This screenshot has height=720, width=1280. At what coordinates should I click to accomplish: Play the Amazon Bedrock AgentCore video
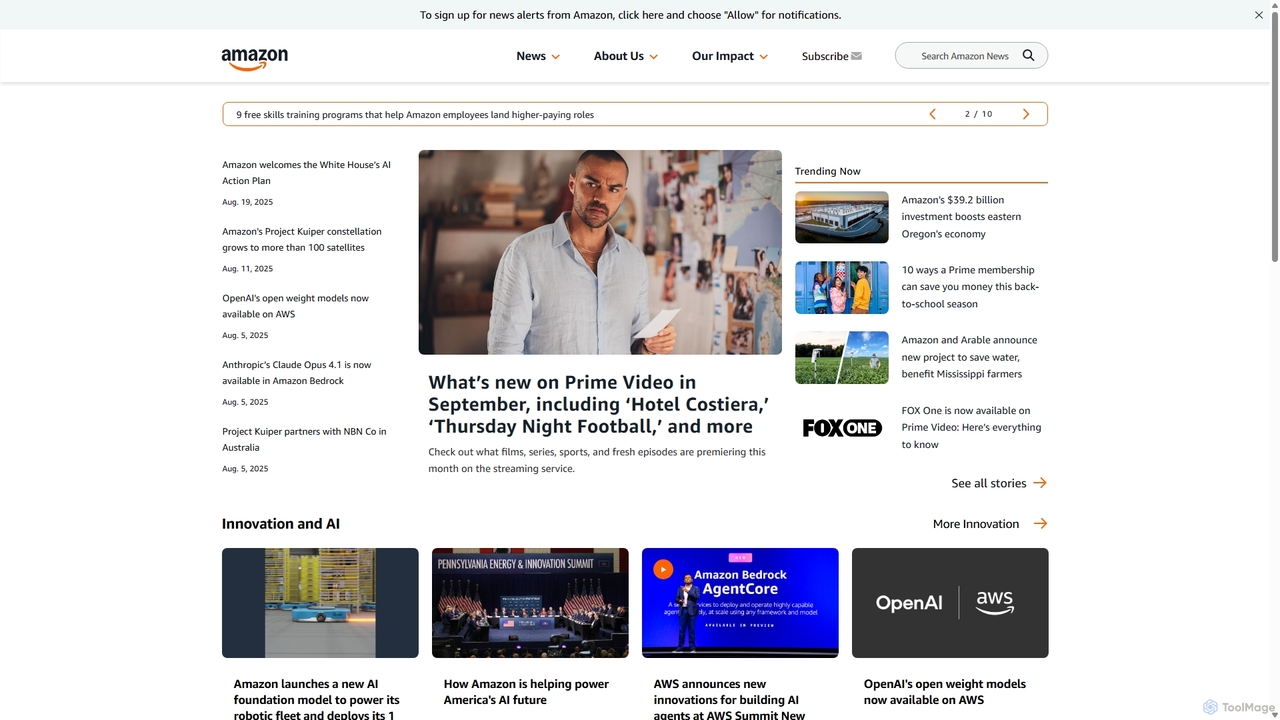663,569
